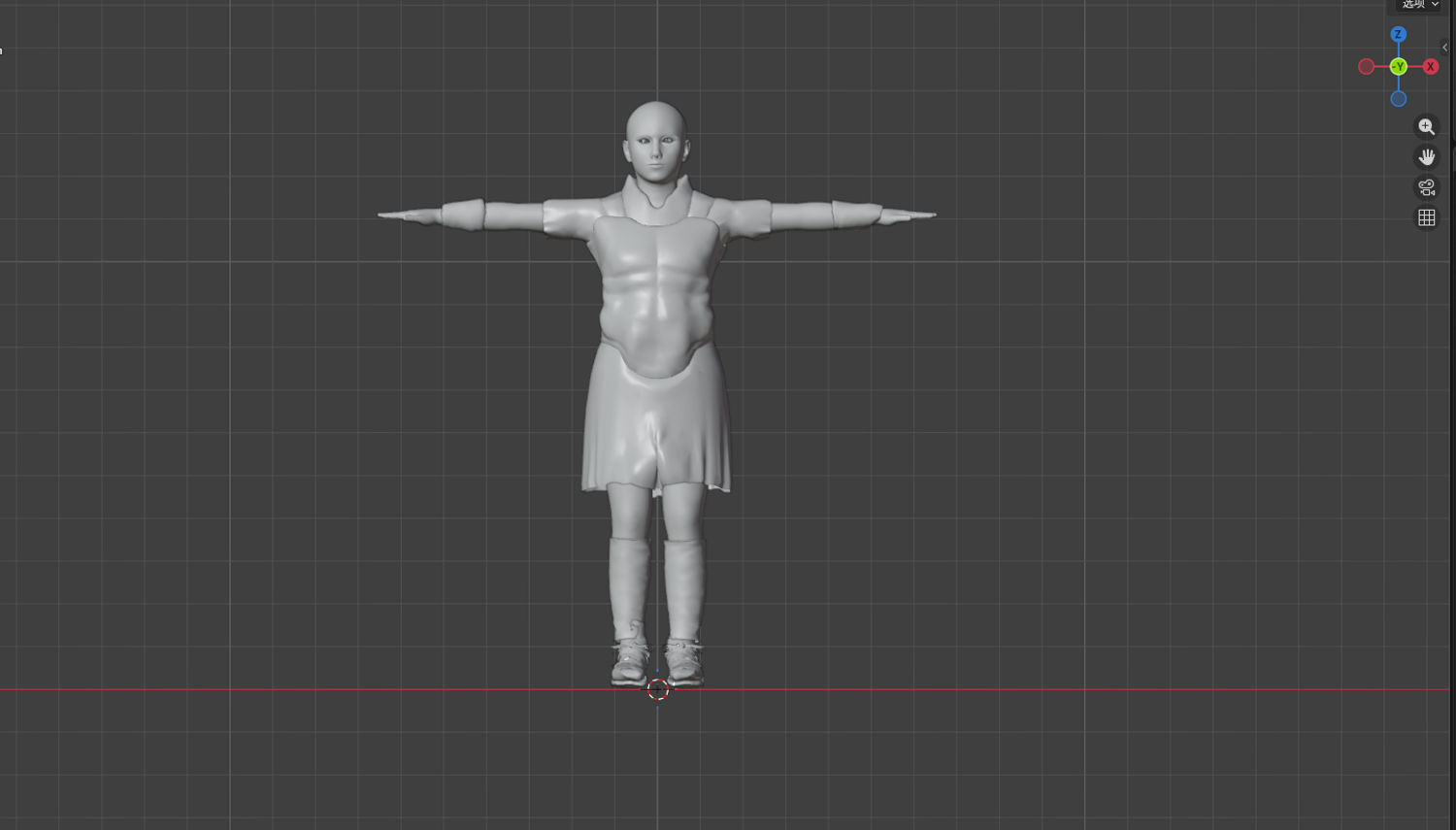The height and width of the screenshot is (830, 1456).
Task: Click the blue Z axis gizmo ball
Action: [1398, 35]
